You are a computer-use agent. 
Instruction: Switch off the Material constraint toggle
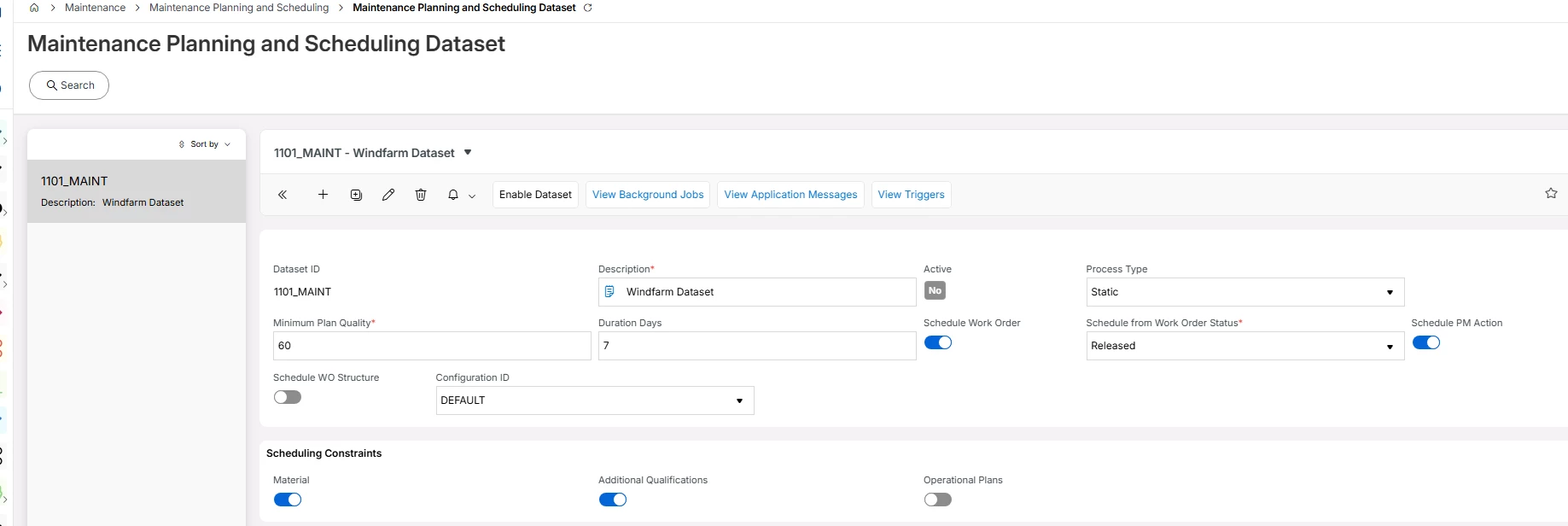(288, 500)
